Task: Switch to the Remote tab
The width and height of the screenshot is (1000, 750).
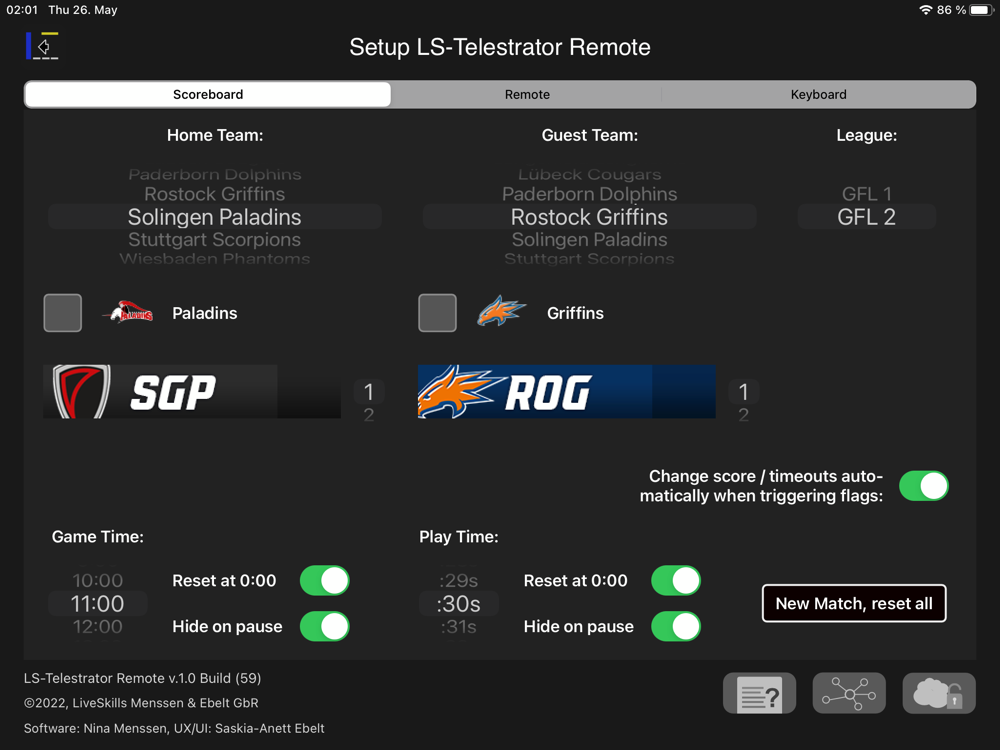Action: pos(527,94)
